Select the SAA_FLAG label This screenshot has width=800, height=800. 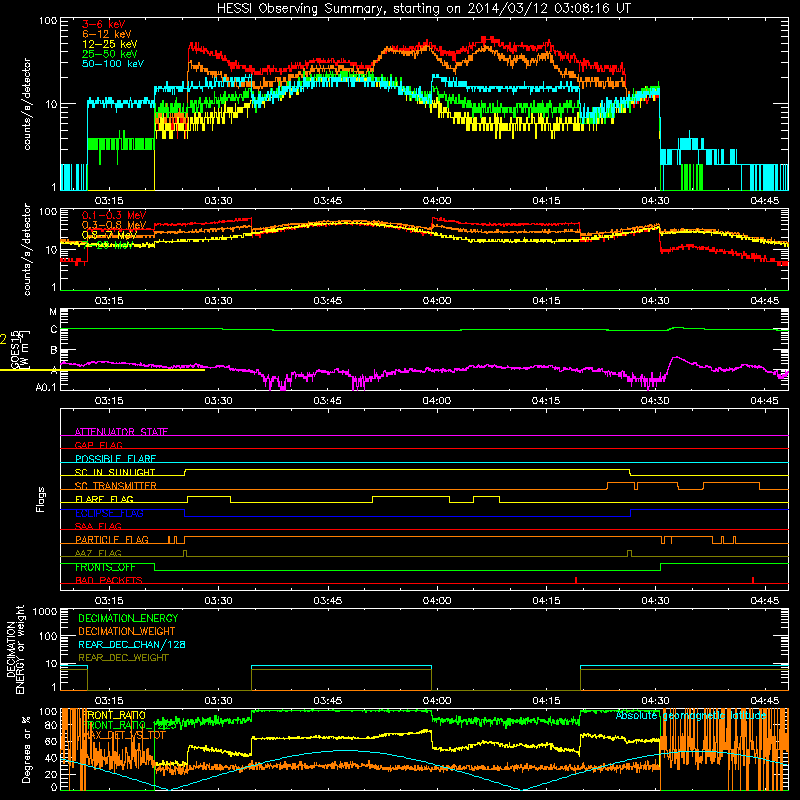tap(98, 526)
